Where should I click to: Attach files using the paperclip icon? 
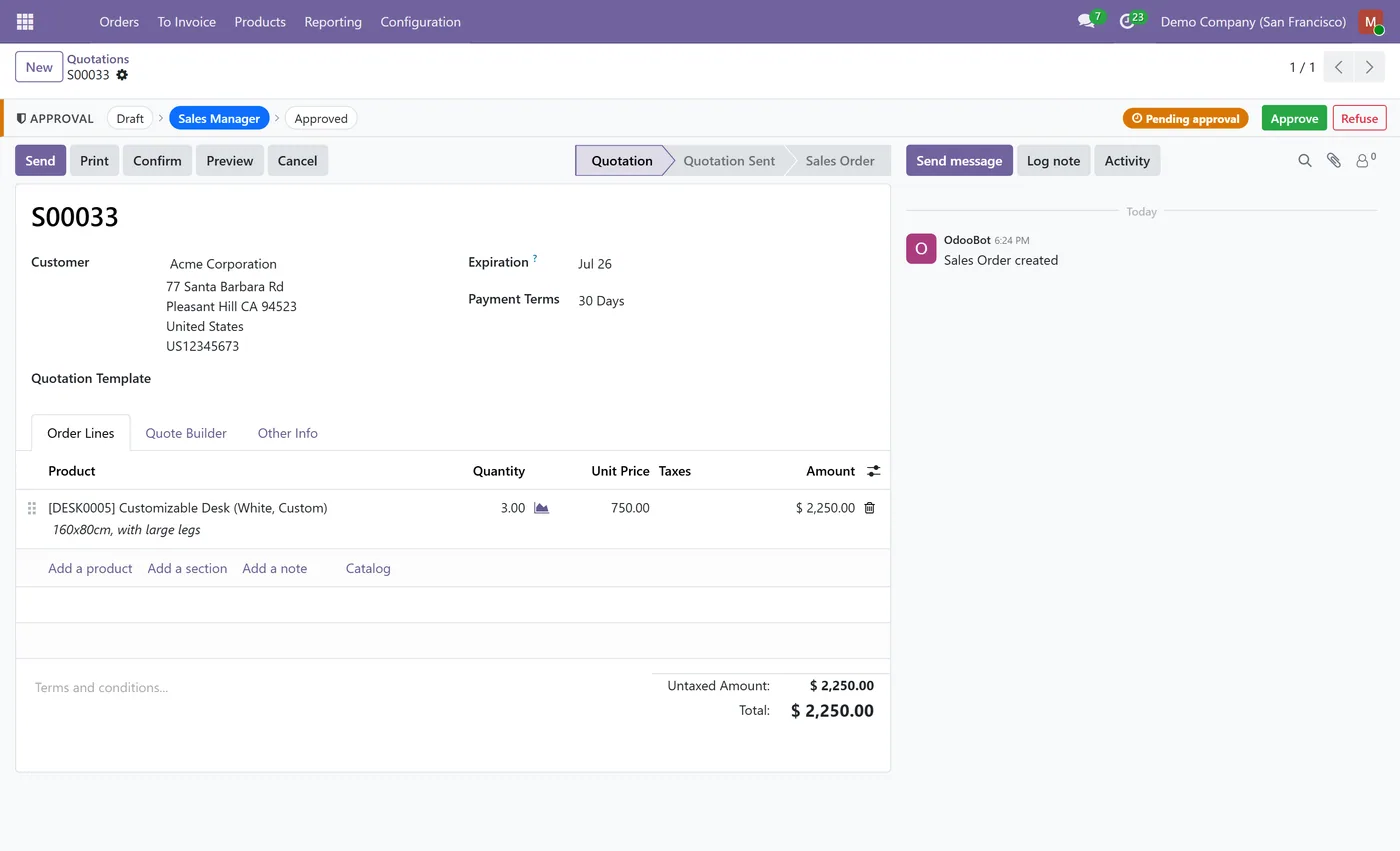[x=1334, y=160]
